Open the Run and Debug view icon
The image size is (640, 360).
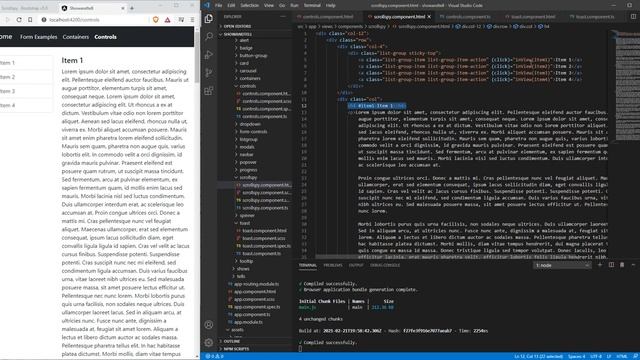point(209,55)
